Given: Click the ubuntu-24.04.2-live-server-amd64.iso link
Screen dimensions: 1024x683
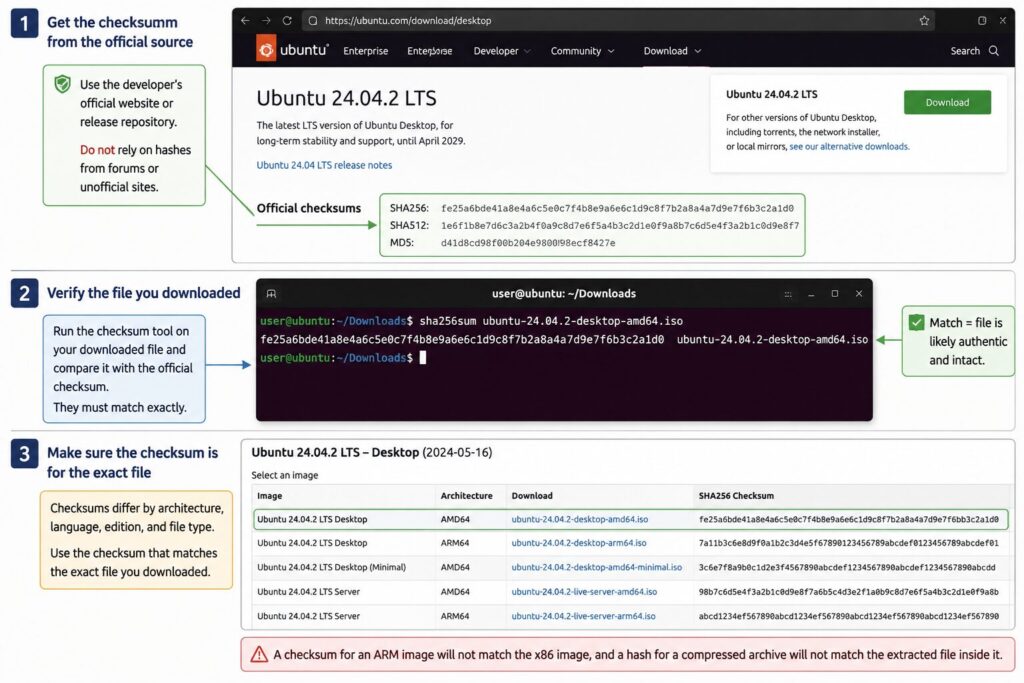Looking at the screenshot, I should point(584,592).
